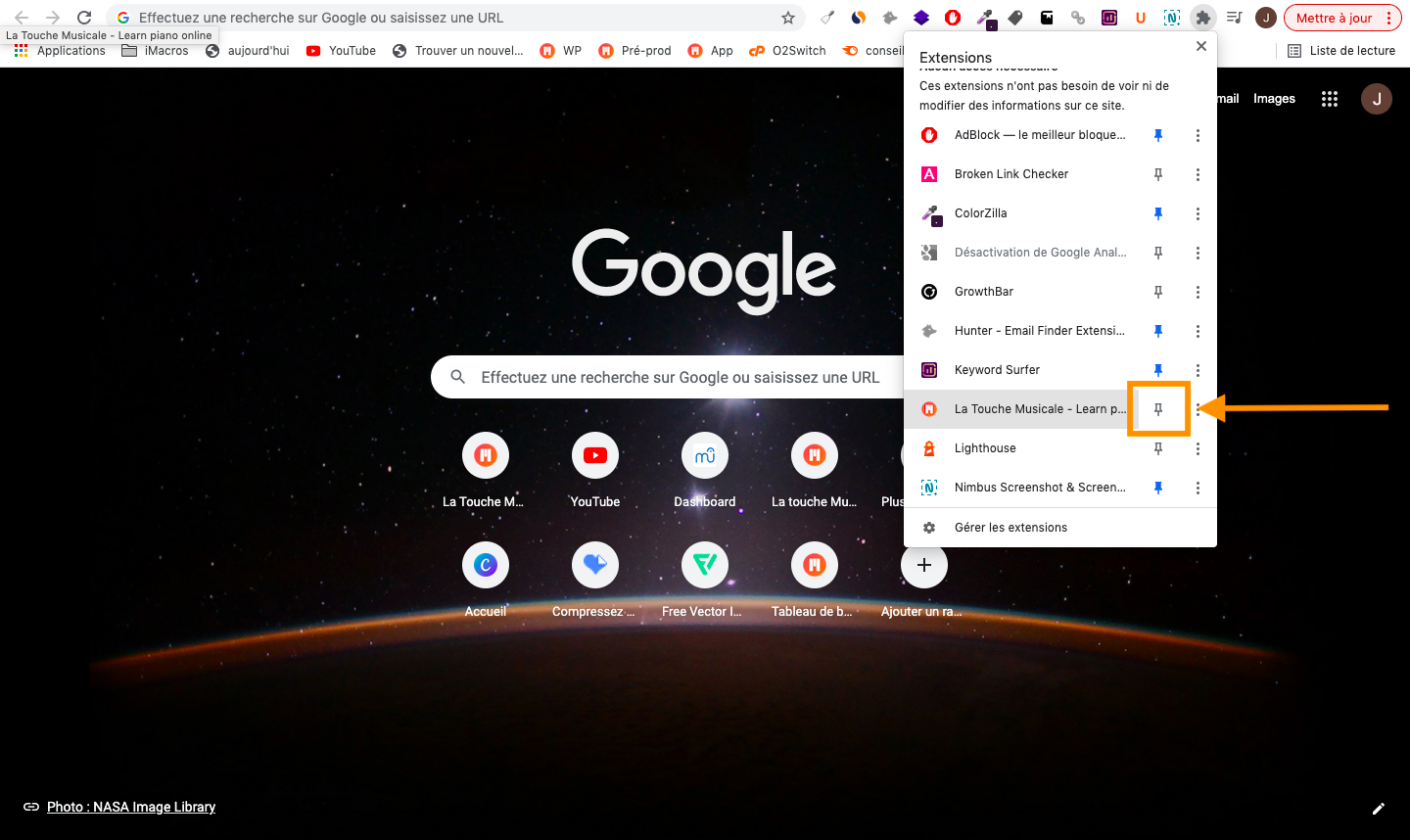Open more options for AdBlock
The width and height of the screenshot is (1410, 840).
[1198, 135]
